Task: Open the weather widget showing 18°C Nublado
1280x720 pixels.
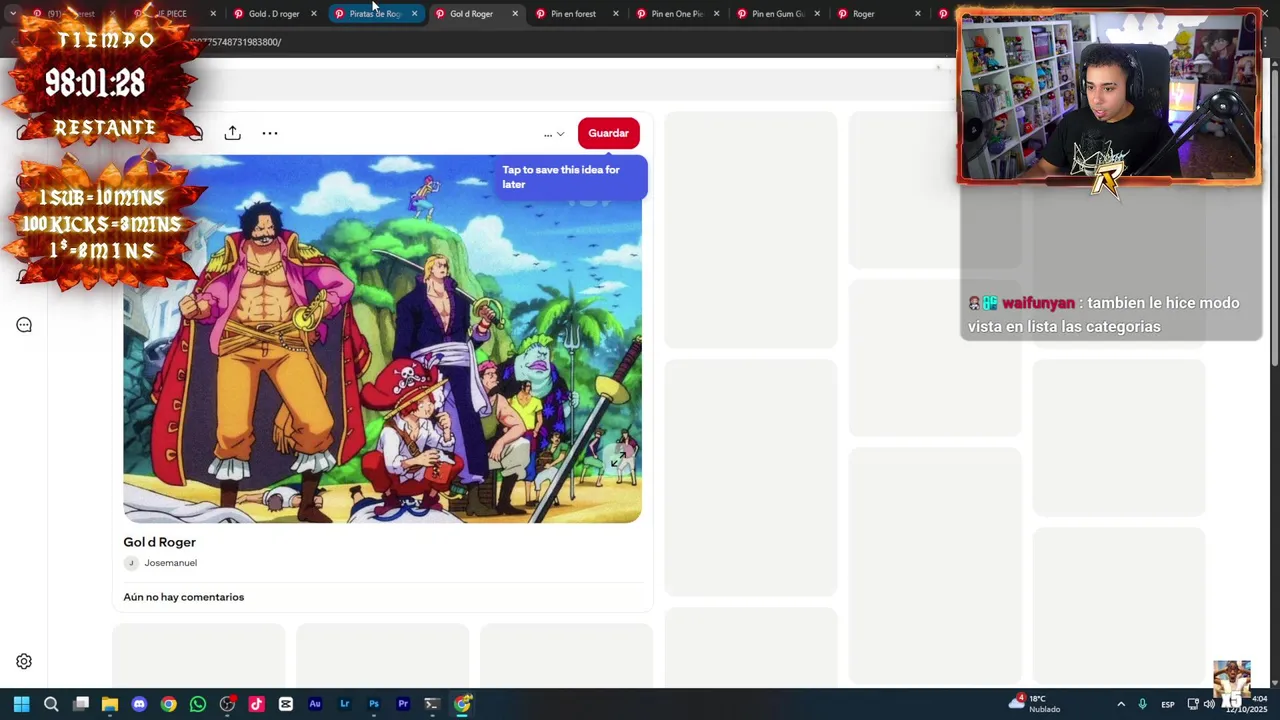Action: tap(1036, 704)
